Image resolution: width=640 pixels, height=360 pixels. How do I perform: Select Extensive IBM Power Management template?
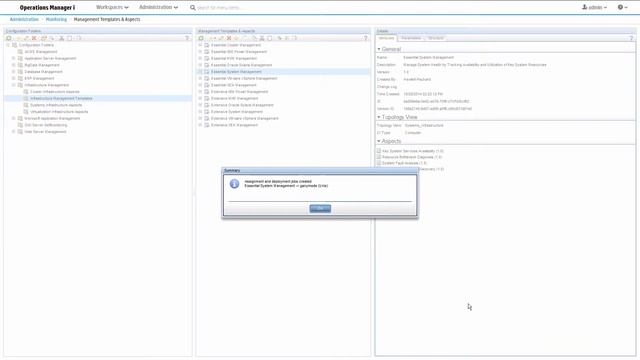pos(240,92)
